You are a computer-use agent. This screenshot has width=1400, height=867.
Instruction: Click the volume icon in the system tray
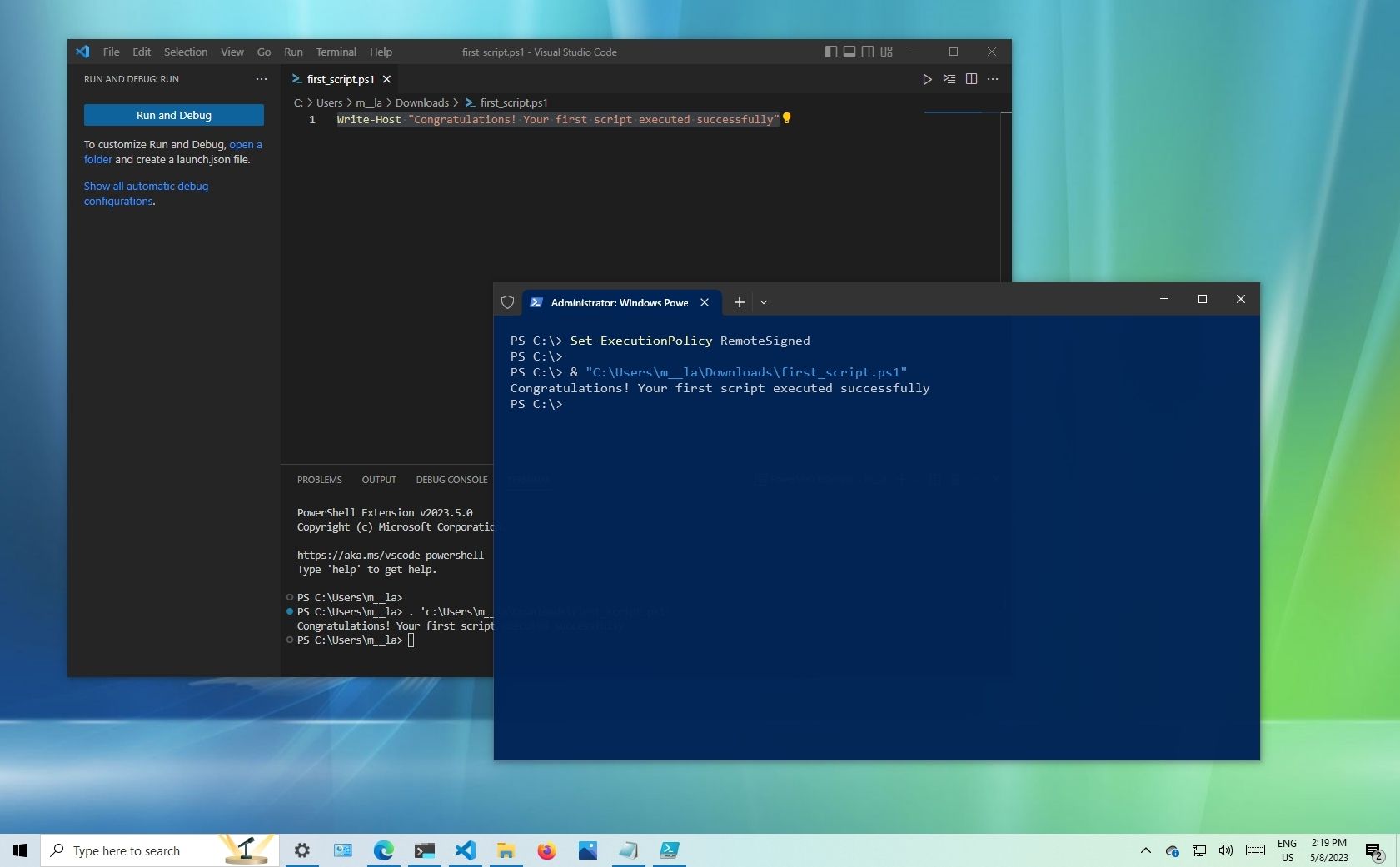[1225, 850]
